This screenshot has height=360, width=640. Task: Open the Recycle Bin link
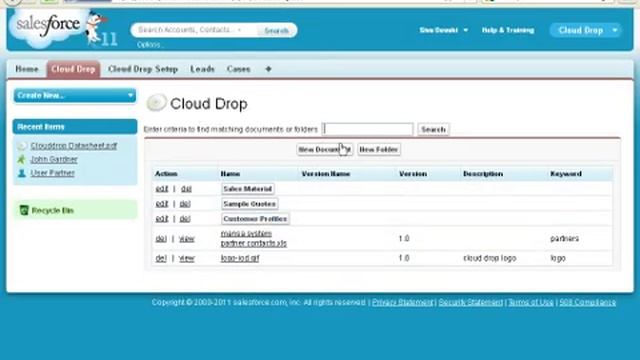click(x=53, y=211)
